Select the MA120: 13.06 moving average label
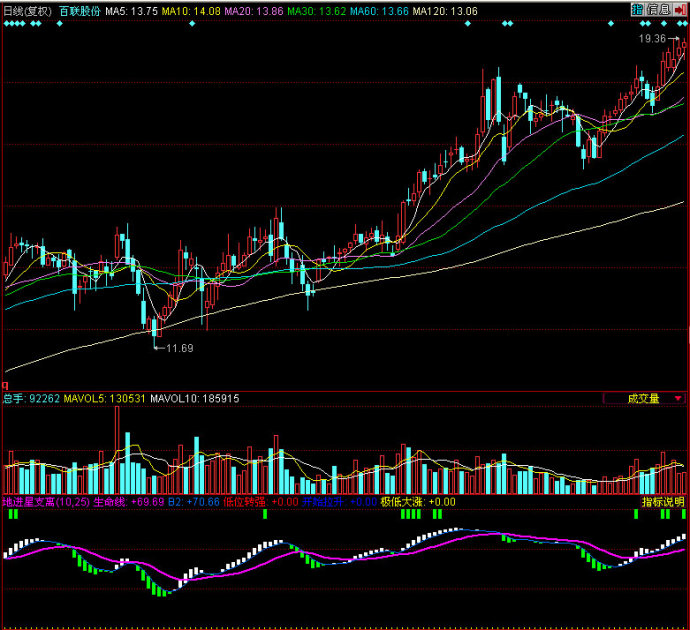Viewport: 690px width, 630px height. [445, 11]
